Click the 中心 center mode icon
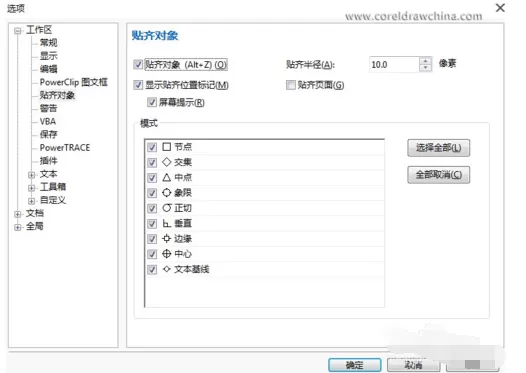 pyautogui.click(x=166, y=254)
